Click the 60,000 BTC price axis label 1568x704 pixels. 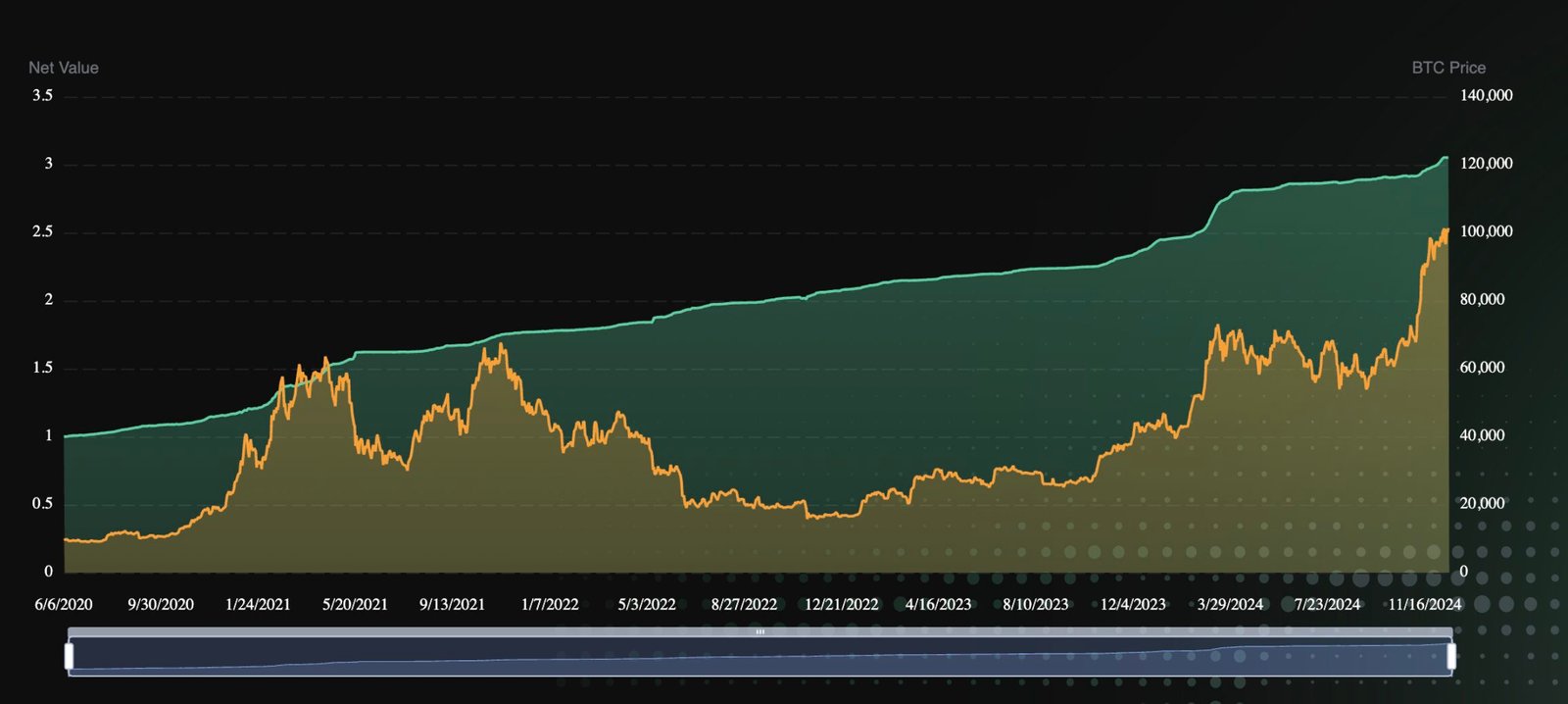coord(1482,368)
